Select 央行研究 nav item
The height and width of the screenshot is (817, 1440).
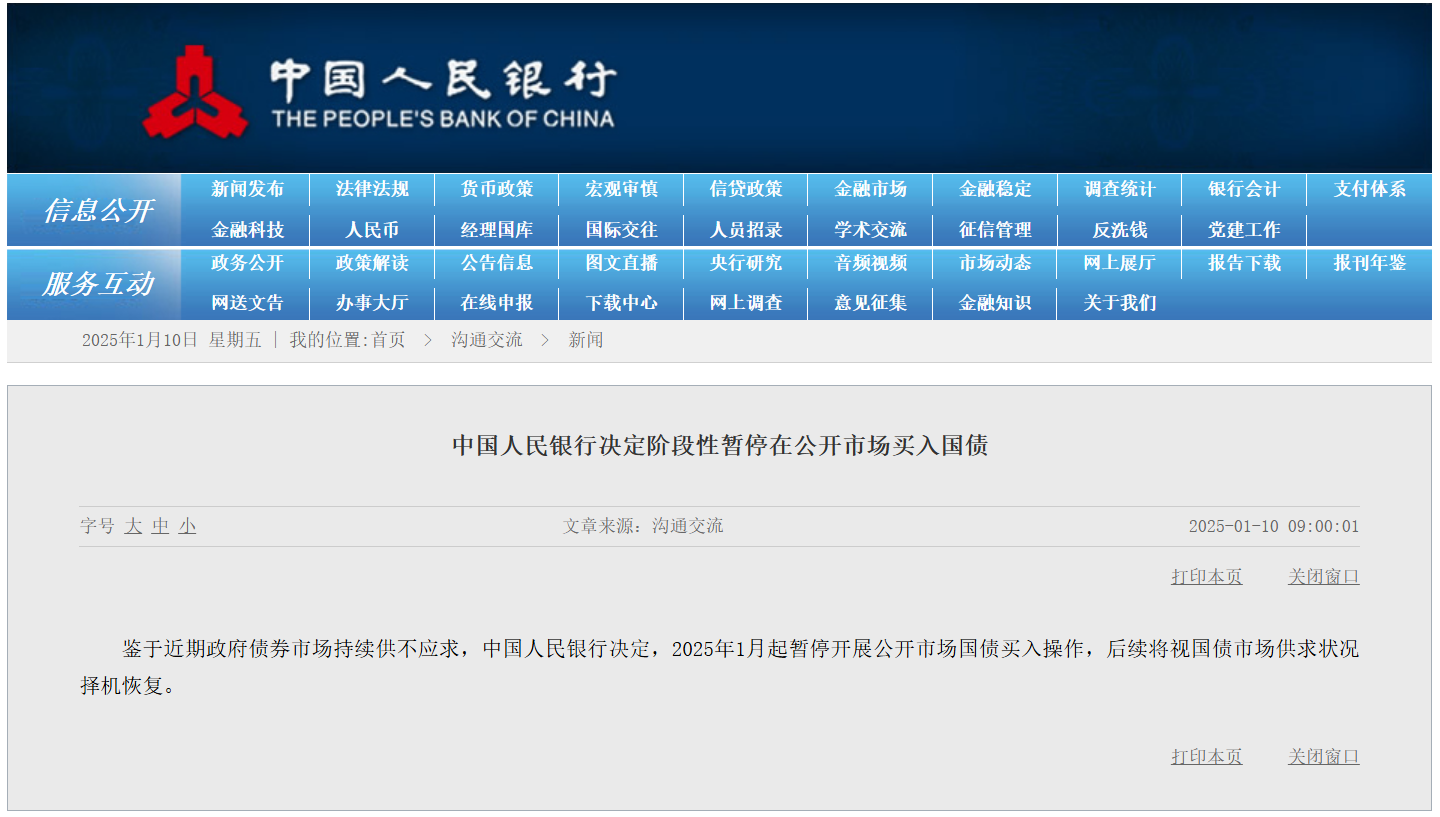pos(746,263)
